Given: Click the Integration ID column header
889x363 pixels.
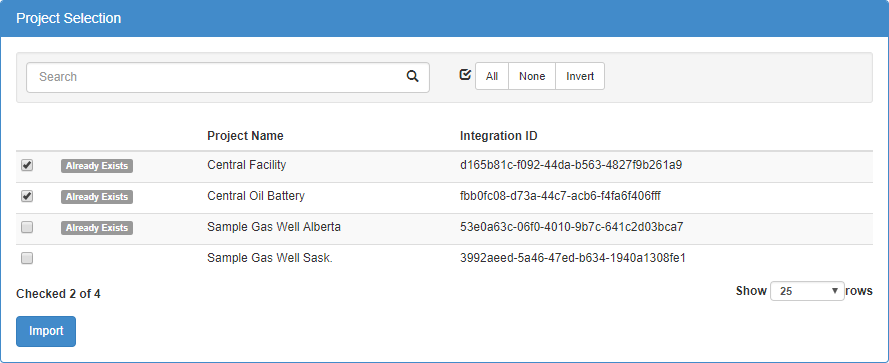Looking at the screenshot, I should tap(499, 136).
